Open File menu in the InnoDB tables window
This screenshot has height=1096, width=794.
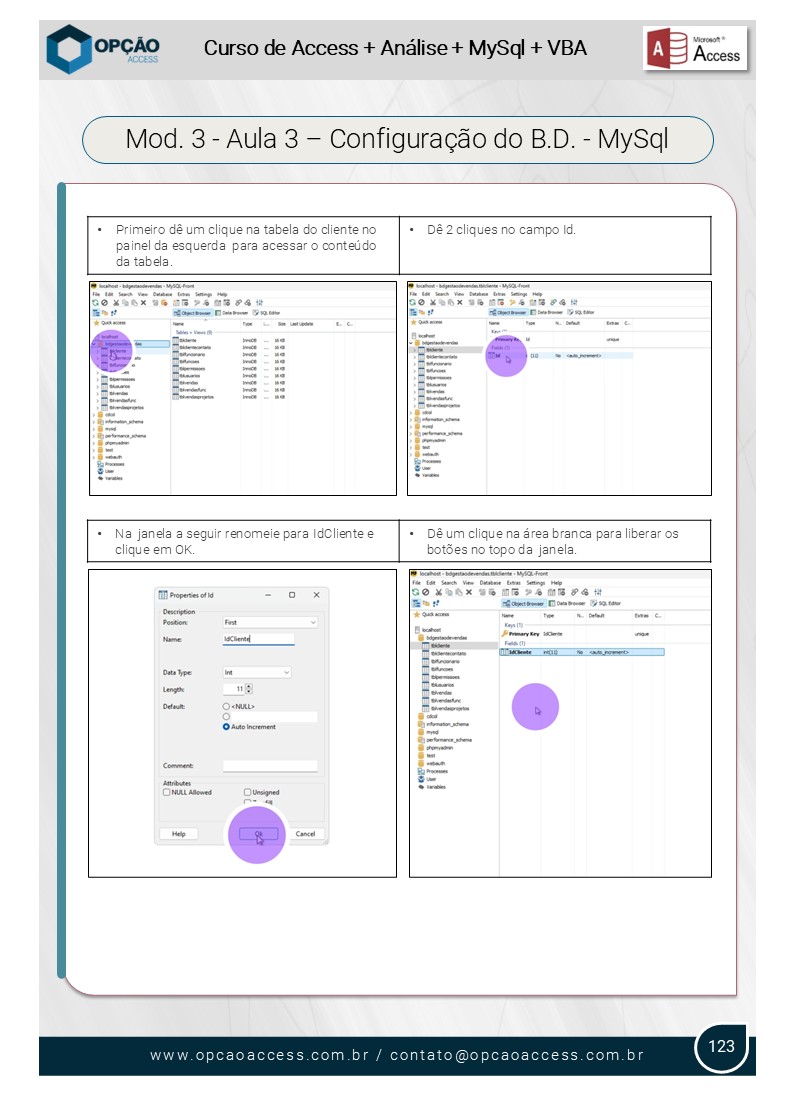click(96, 294)
